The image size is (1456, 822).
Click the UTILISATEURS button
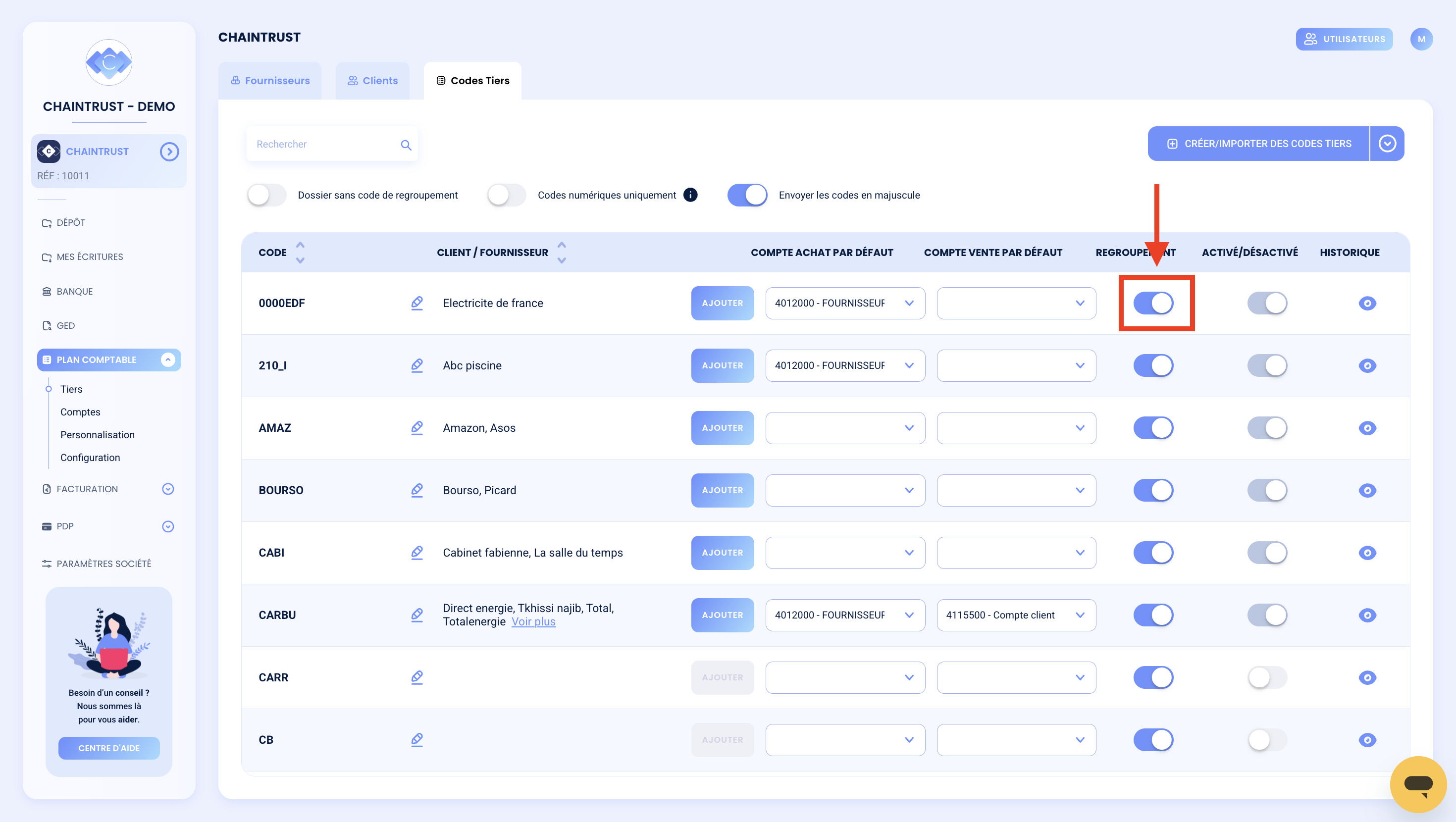1344,39
